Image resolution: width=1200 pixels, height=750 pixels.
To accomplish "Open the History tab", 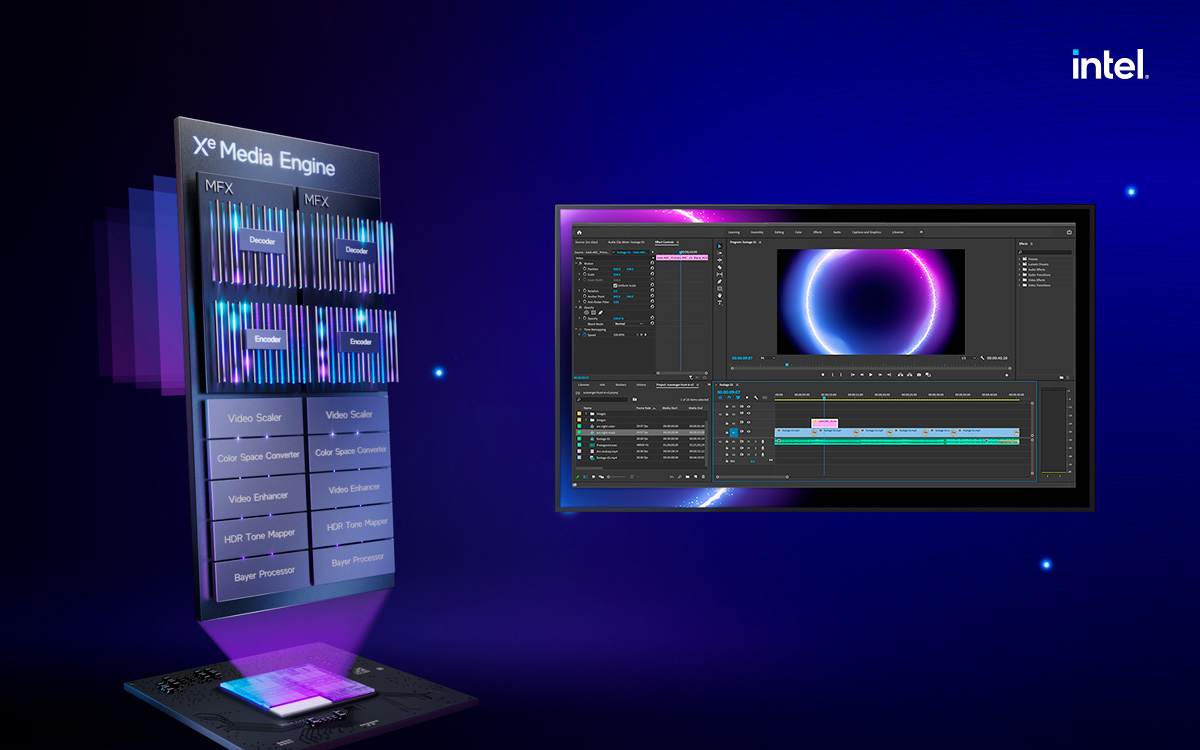I will click(x=641, y=385).
